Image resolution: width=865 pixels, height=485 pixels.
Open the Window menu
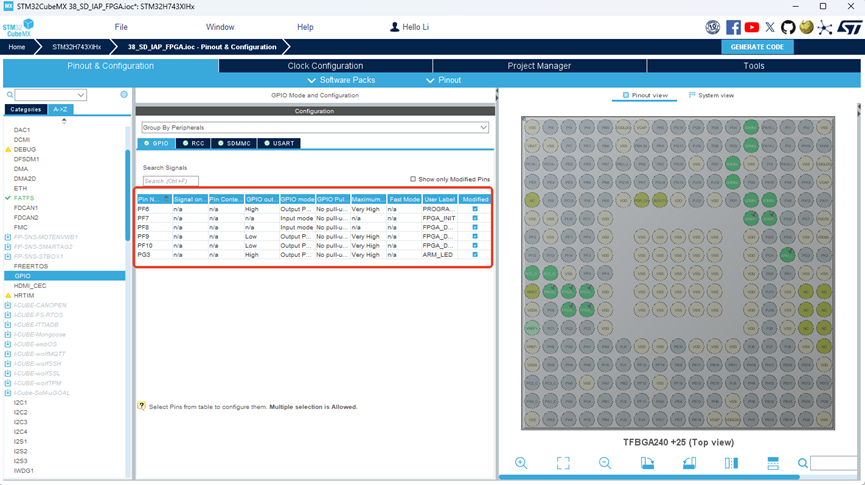(220, 27)
